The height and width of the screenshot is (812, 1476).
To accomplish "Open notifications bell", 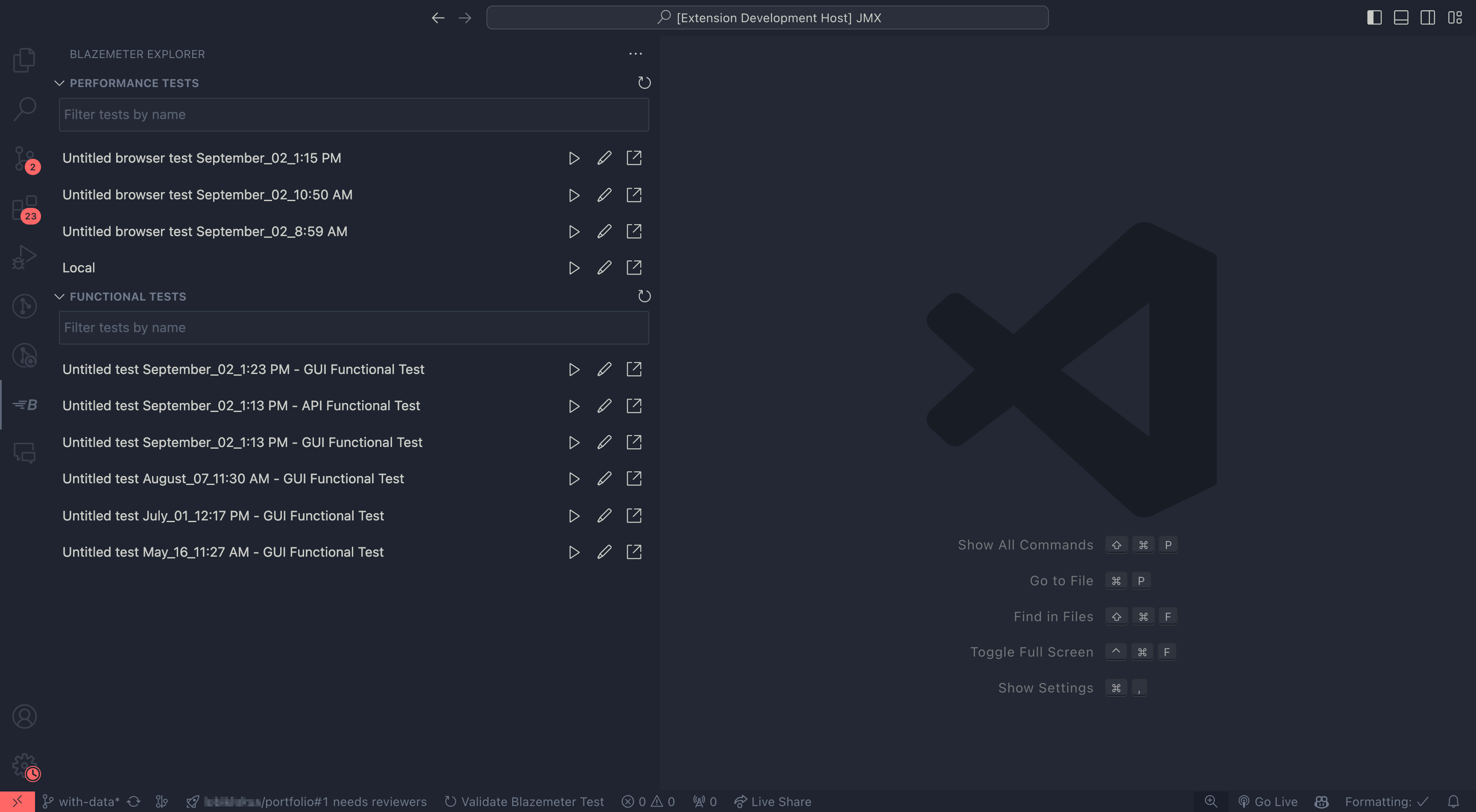I will point(1454,802).
